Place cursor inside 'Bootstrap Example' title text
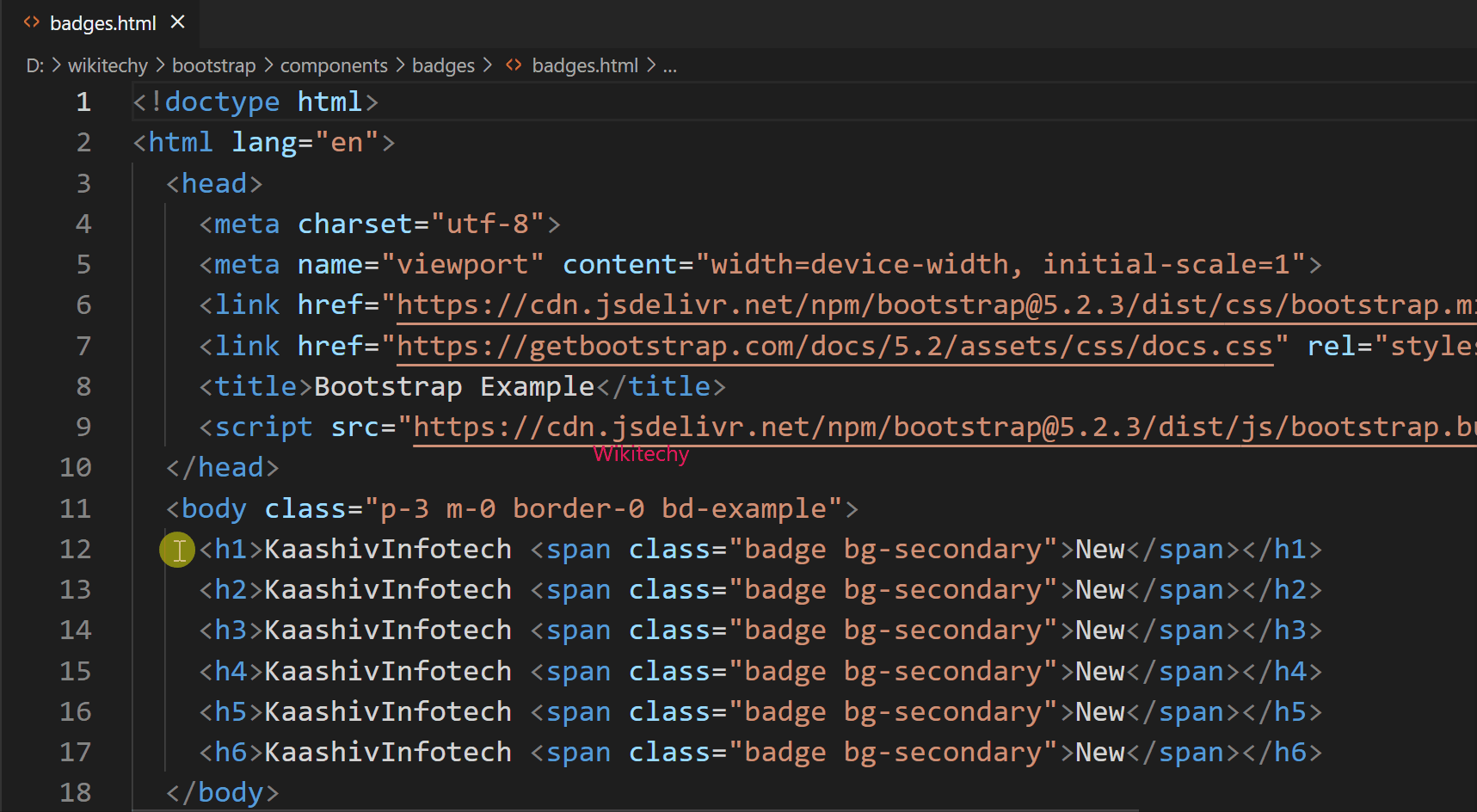This screenshot has height=812, width=1477. 452,385
